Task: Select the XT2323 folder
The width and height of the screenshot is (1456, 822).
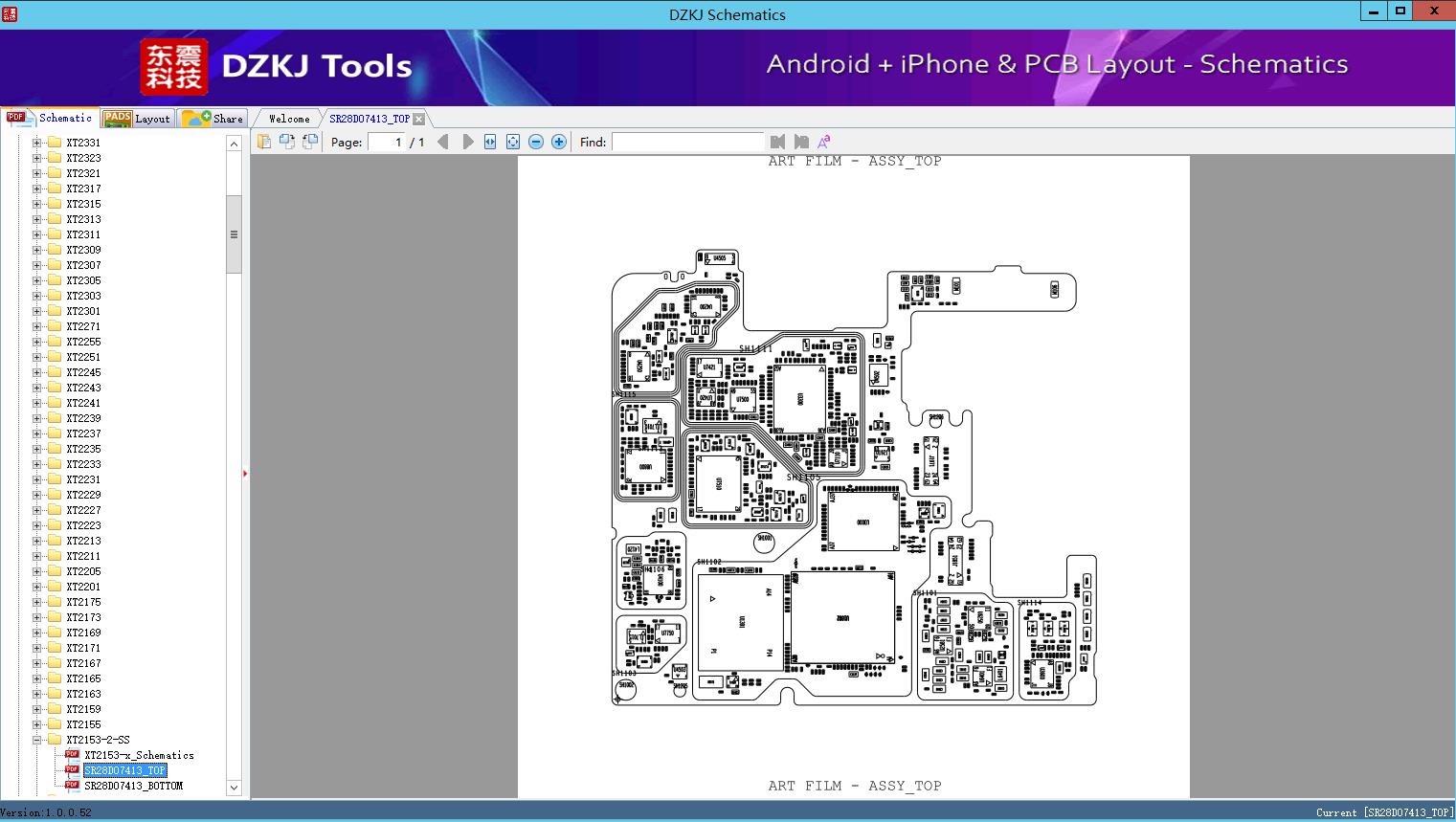Action: click(83, 158)
